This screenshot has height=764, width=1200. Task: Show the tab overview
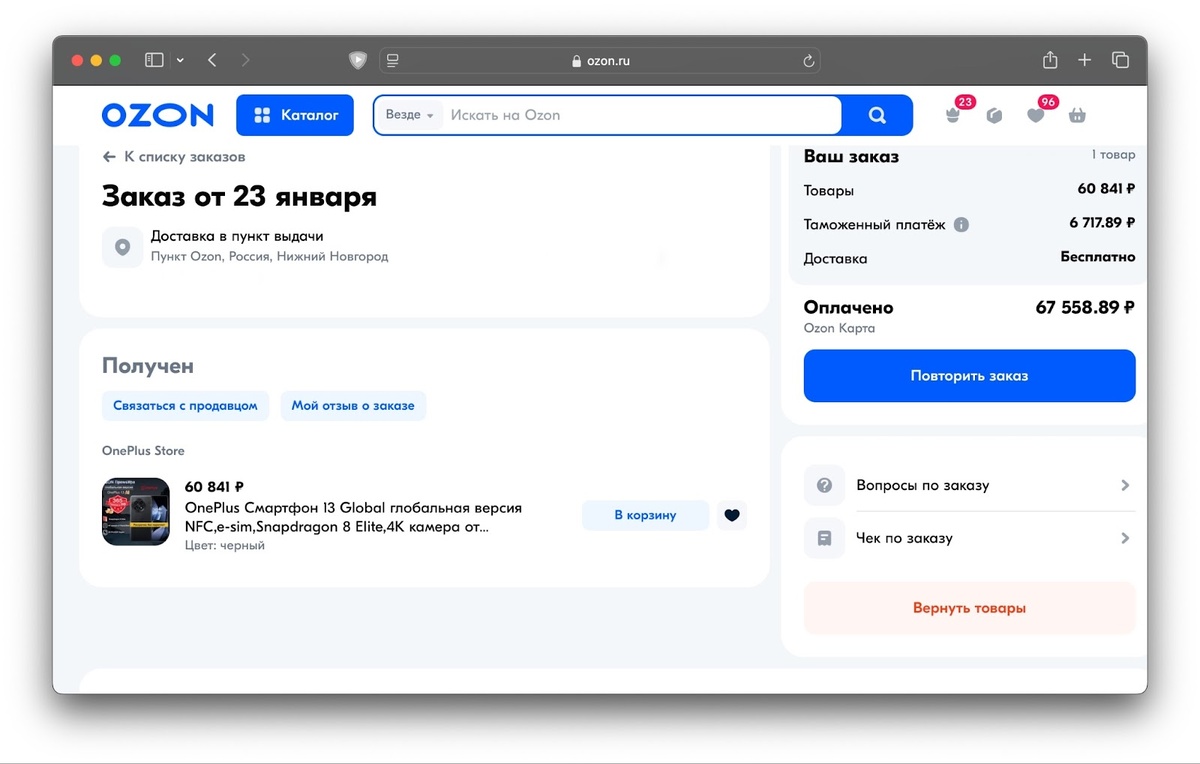coord(1120,60)
